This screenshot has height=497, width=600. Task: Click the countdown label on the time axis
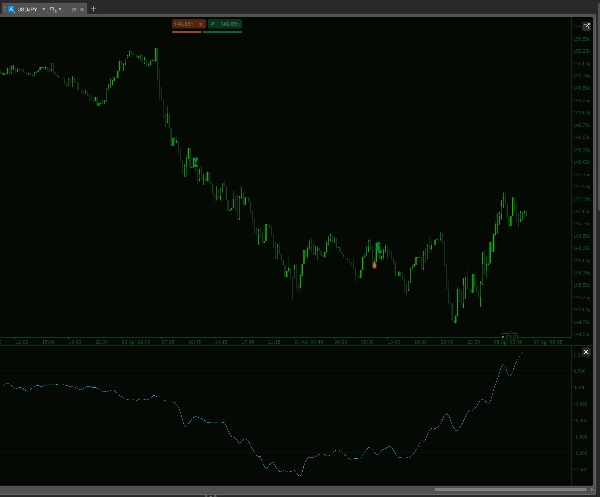tap(510, 337)
